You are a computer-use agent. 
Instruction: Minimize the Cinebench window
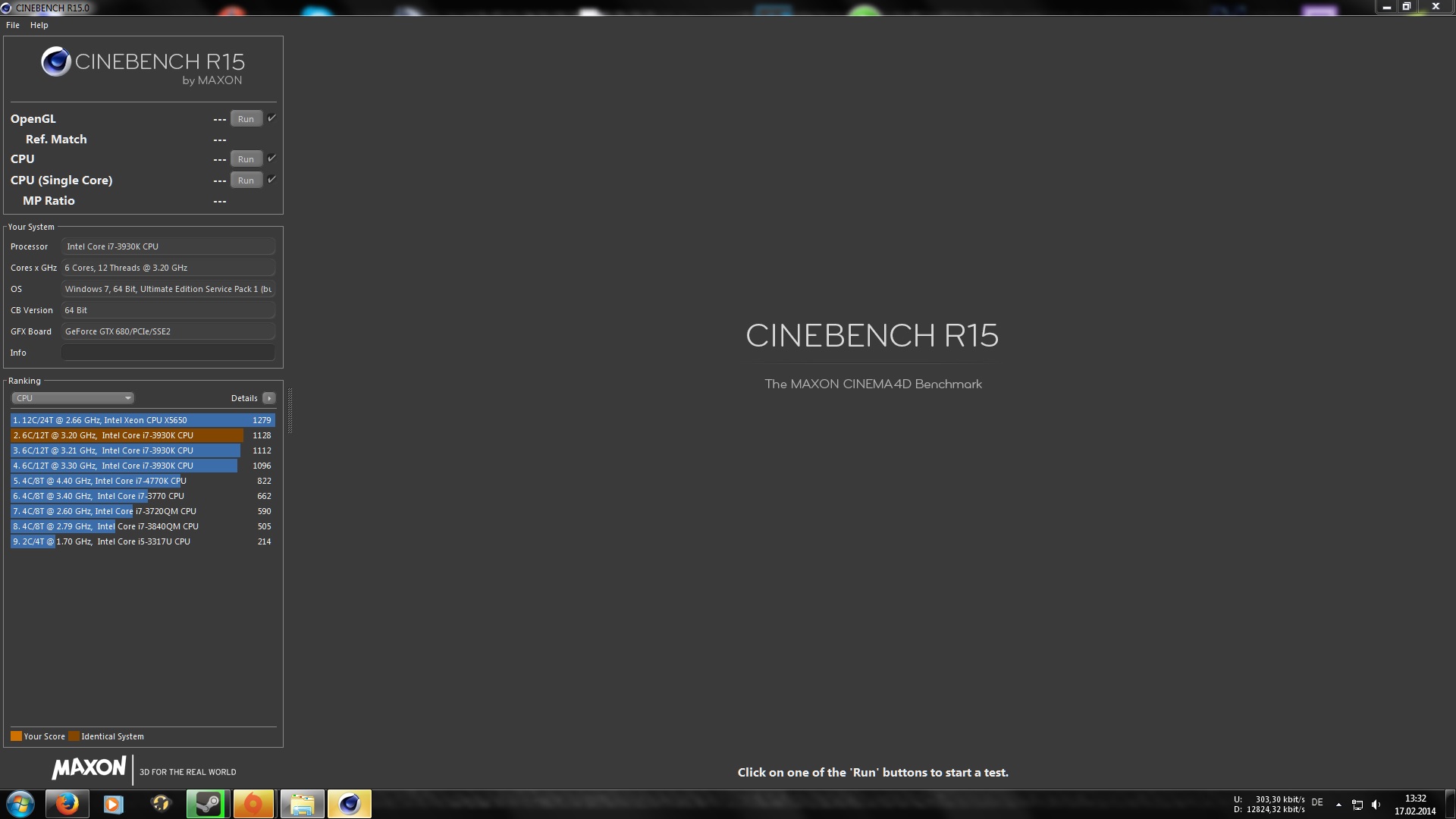tap(1386, 7)
